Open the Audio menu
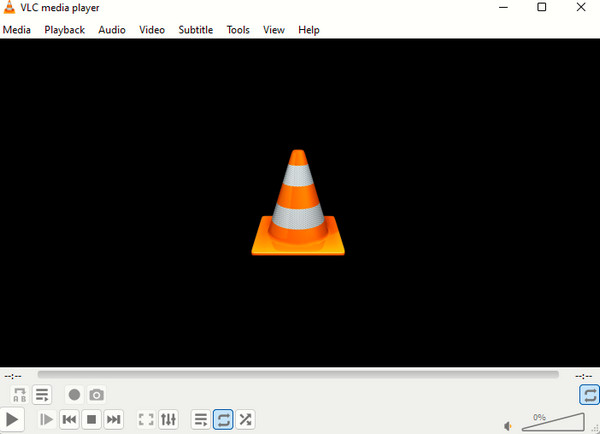600x434 pixels. (112, 30)
